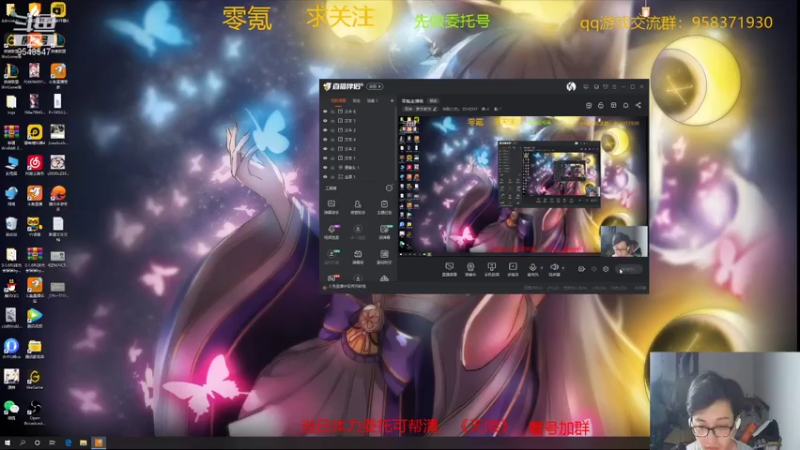This screenshot has width=800, height=450.
Task: Toggle eye visibility for layer 文本 1
Action: pyautogui.click(x=325, y=158)
